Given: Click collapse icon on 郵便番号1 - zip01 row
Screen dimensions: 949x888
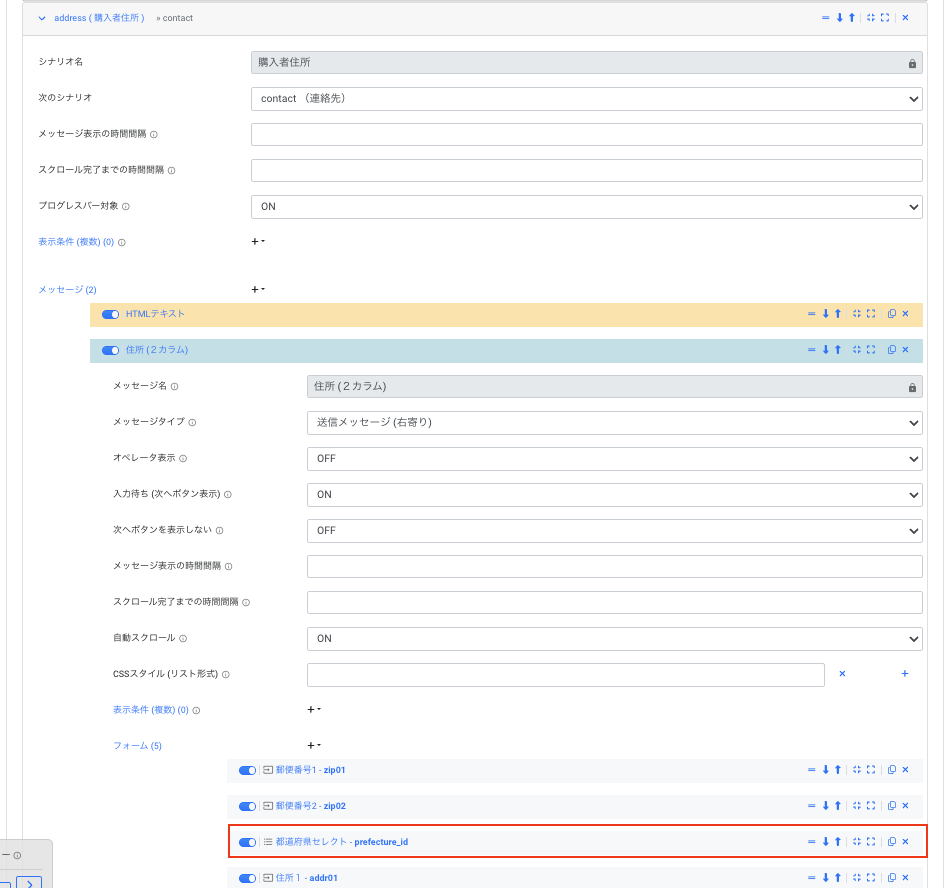Looking at the screenshot, I should 857,770.
